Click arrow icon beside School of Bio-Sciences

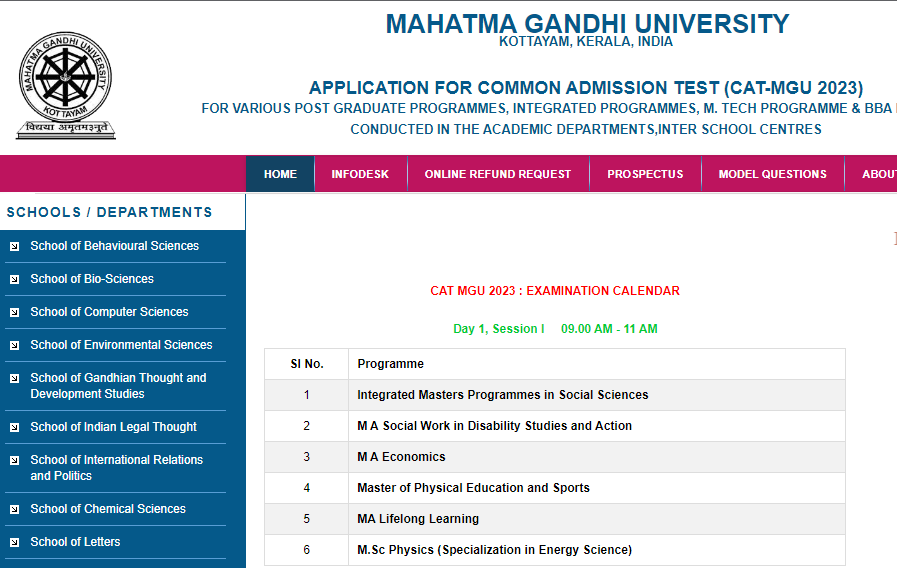[15, 280]
